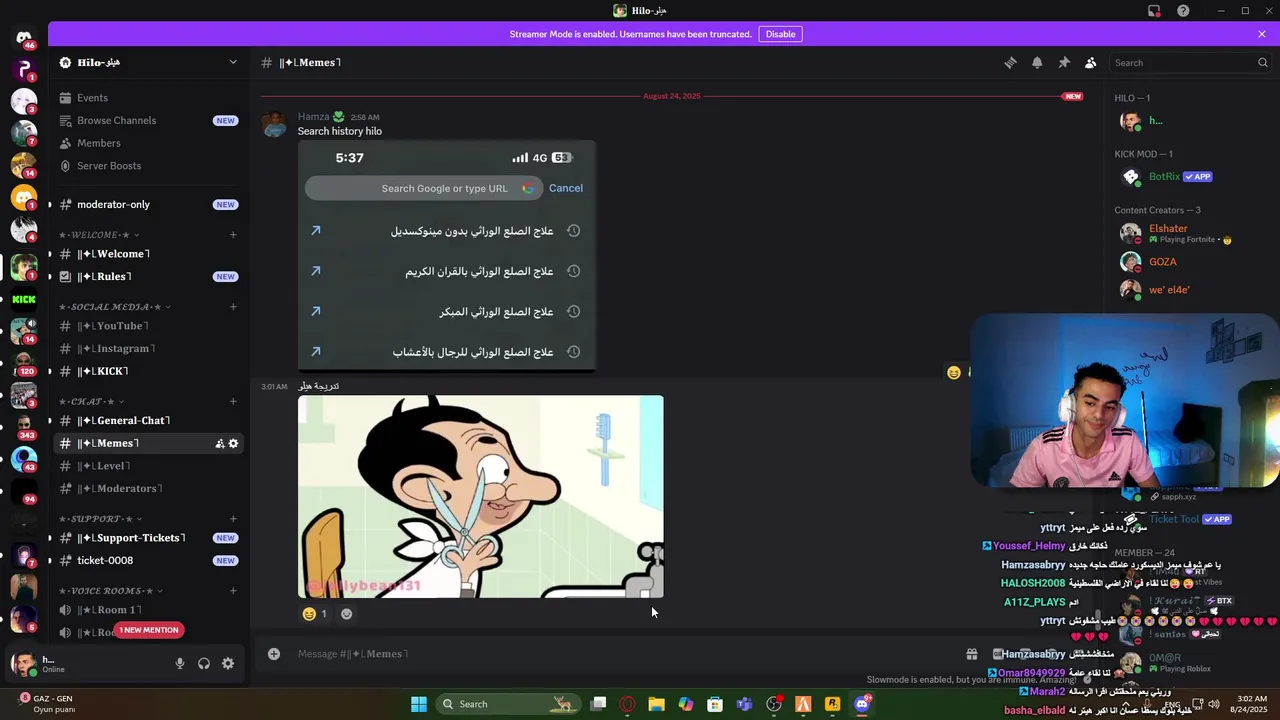Collapse the SOCIAL MEDIA category

(114, 307)
